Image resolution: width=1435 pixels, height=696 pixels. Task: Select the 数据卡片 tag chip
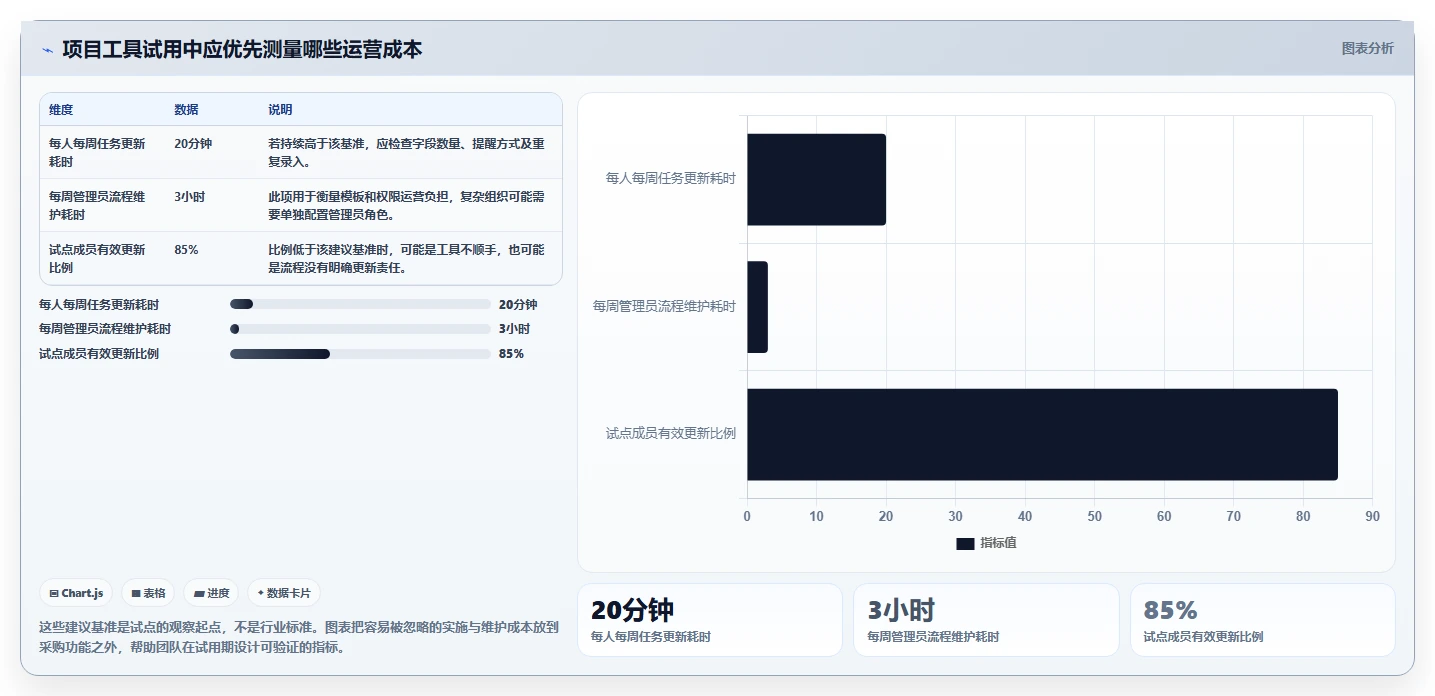[x=284, y=593]
